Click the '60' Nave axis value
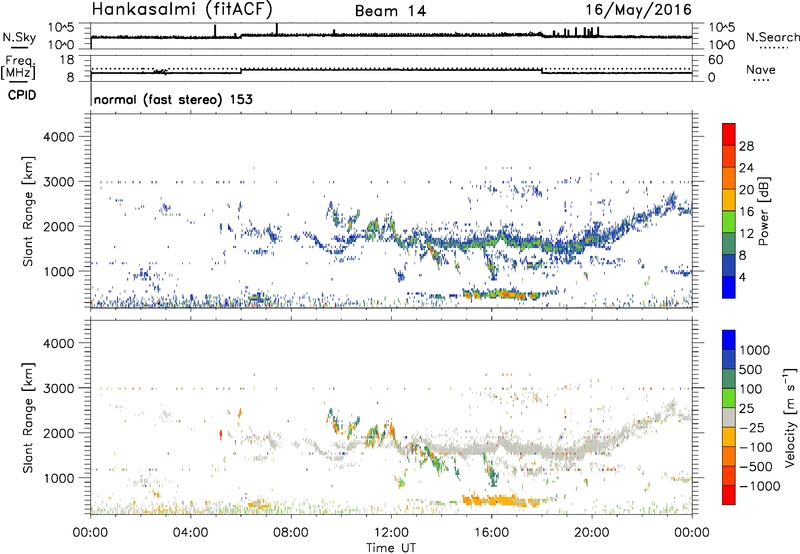Image resolution: width=800 pixels, height=554 pixels. (x=715, y=60)
